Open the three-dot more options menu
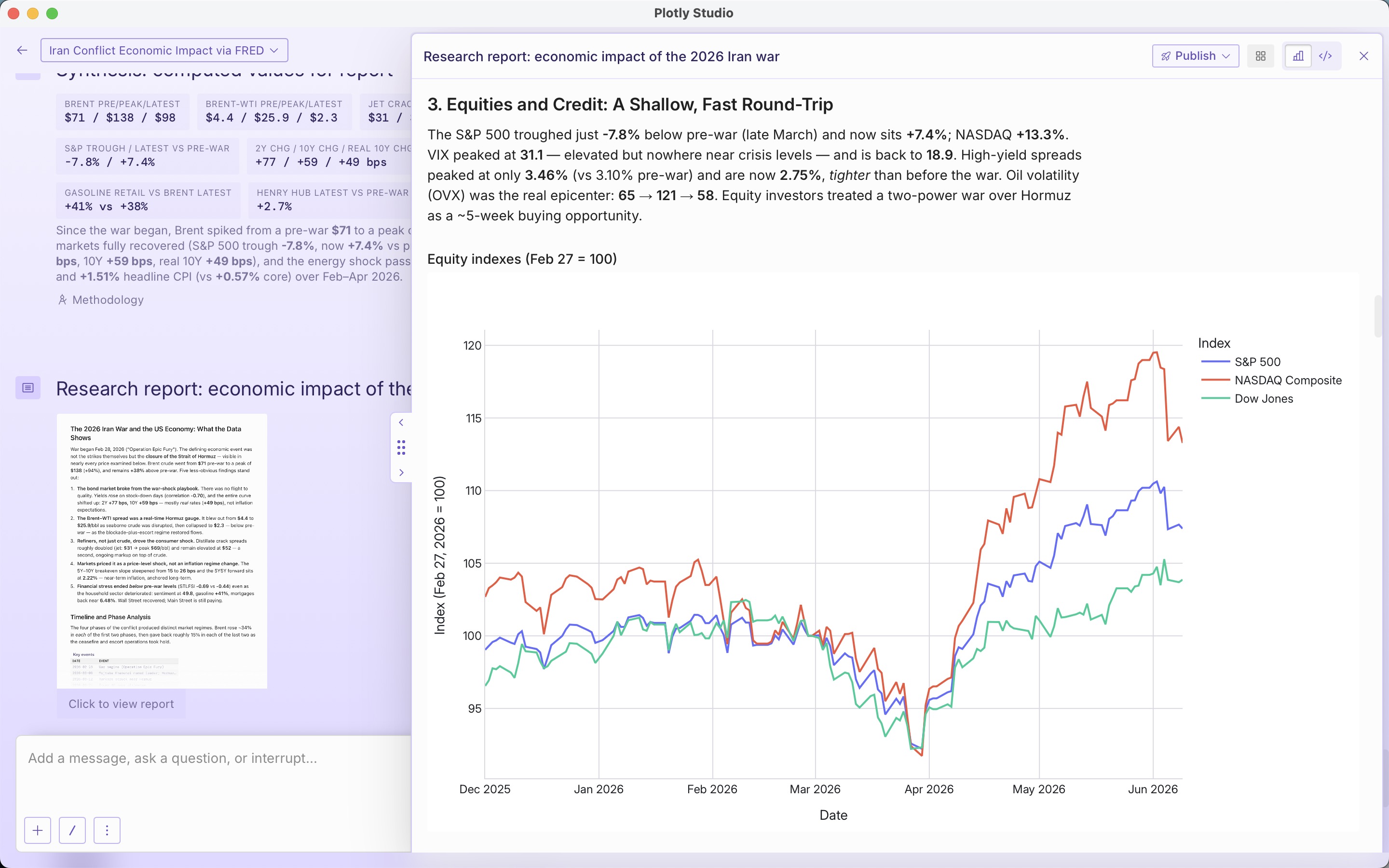Screen dimensions: 1389x868 tap(107, 830)
